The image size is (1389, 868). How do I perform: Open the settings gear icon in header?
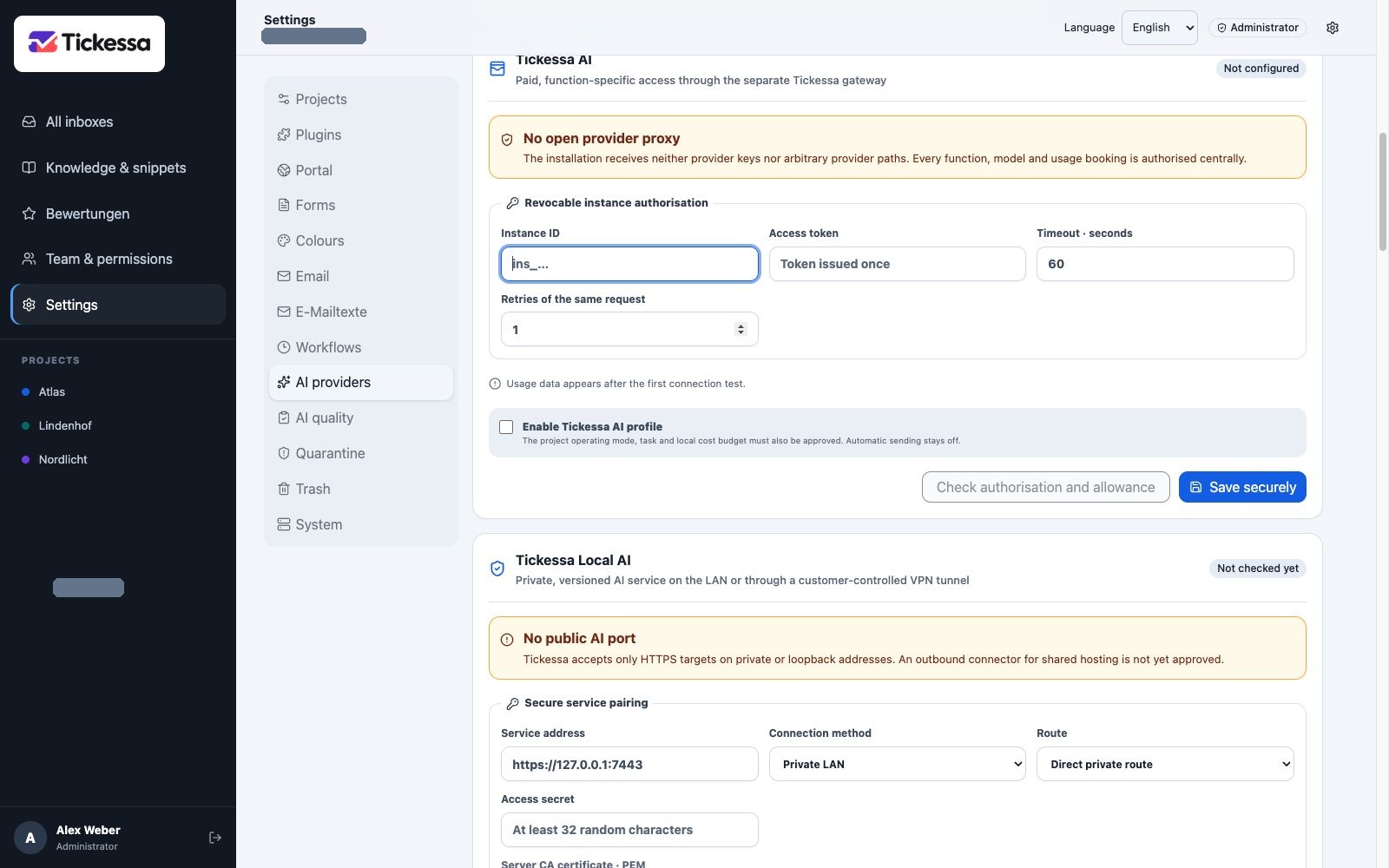[1333, 28]
